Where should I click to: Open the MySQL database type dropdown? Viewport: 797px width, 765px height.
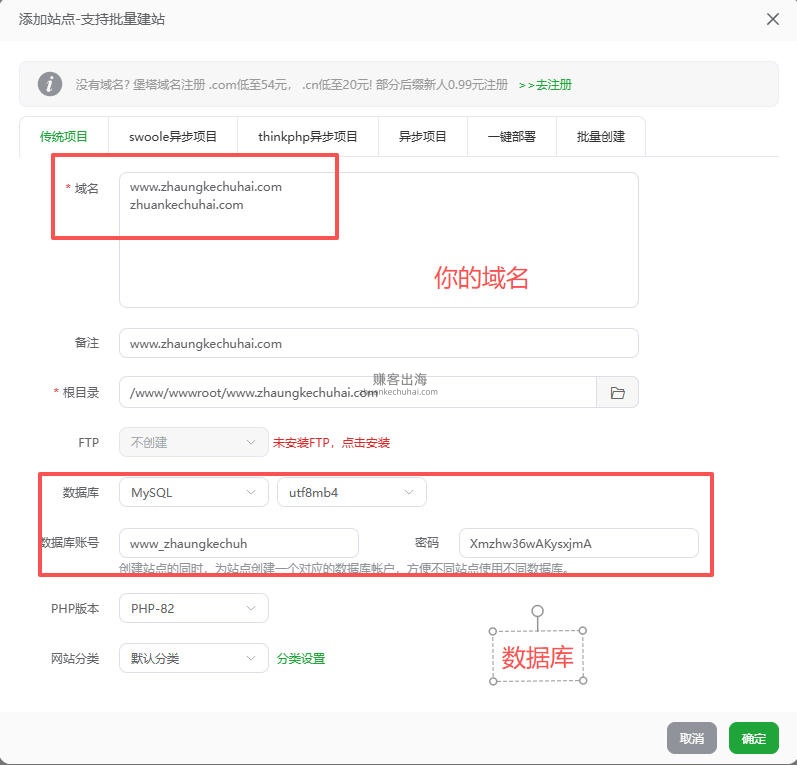point(193,492)
